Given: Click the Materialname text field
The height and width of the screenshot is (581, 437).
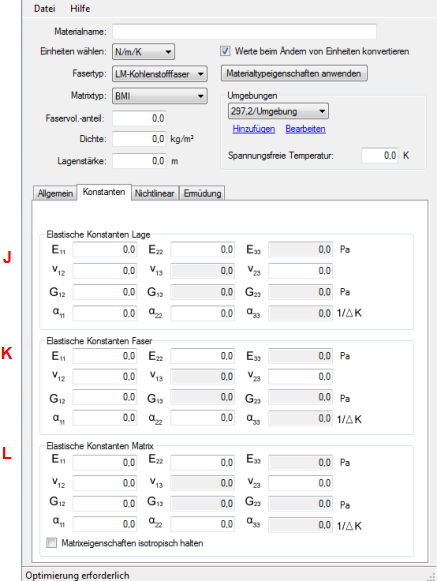Looking at the screenshot, I should tap(245, 31).
